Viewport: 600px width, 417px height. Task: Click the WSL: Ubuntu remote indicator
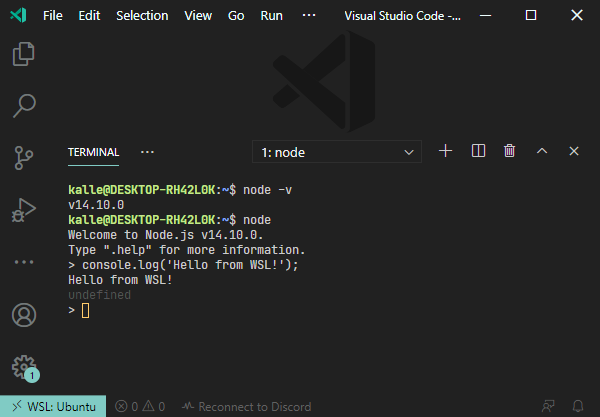53,406
